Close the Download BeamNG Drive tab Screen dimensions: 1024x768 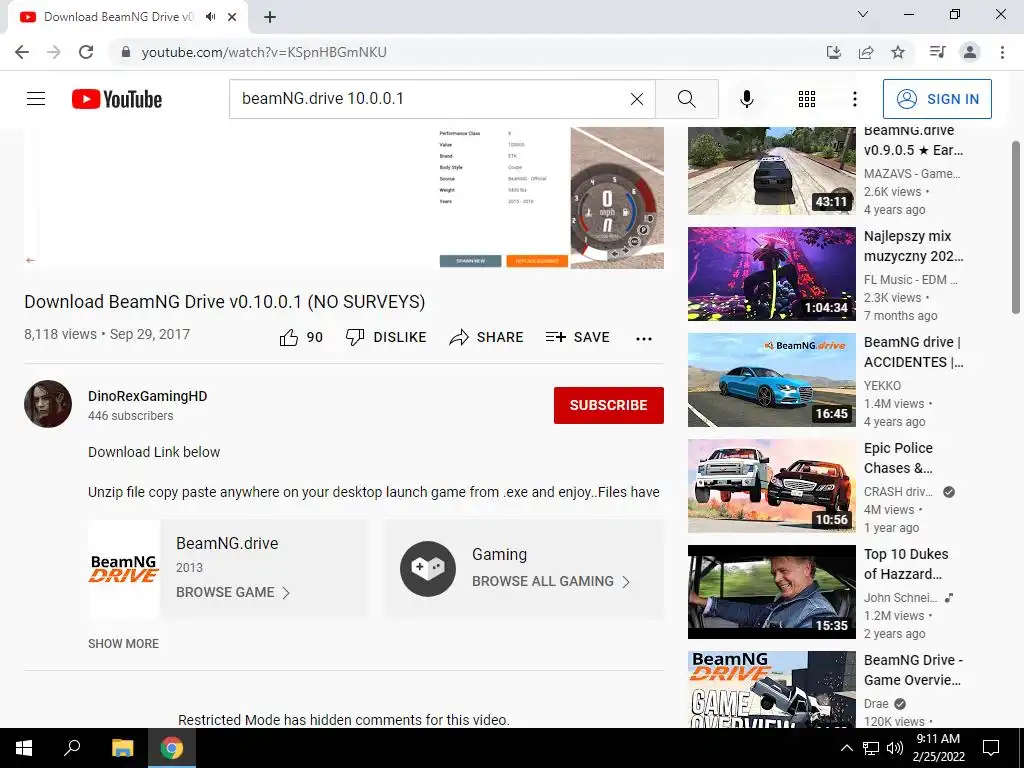232,17
